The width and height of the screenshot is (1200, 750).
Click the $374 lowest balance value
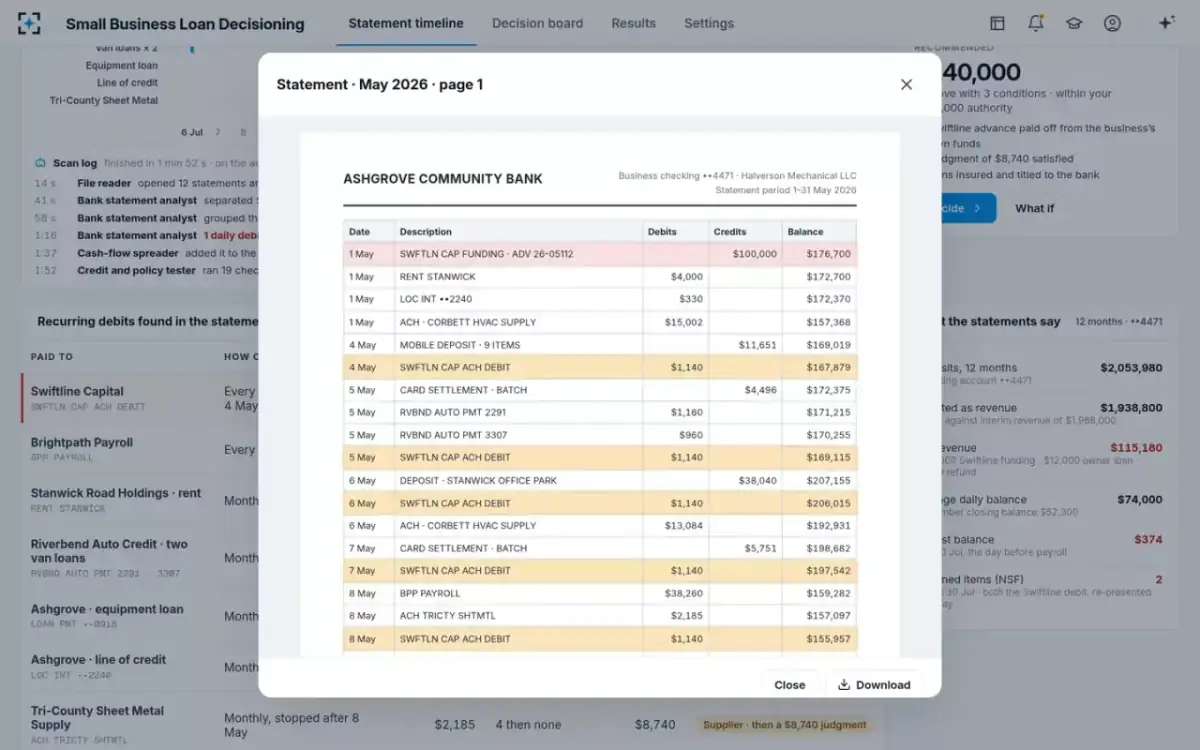tap(1148, 539)
